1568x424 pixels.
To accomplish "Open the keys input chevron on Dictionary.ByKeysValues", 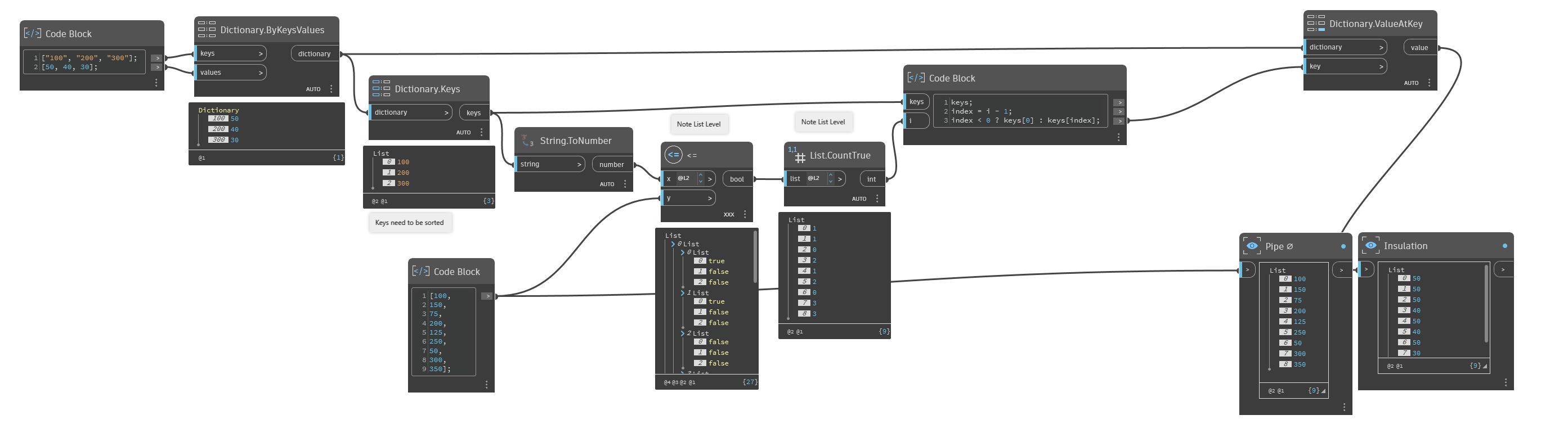I will coord(261,53).
